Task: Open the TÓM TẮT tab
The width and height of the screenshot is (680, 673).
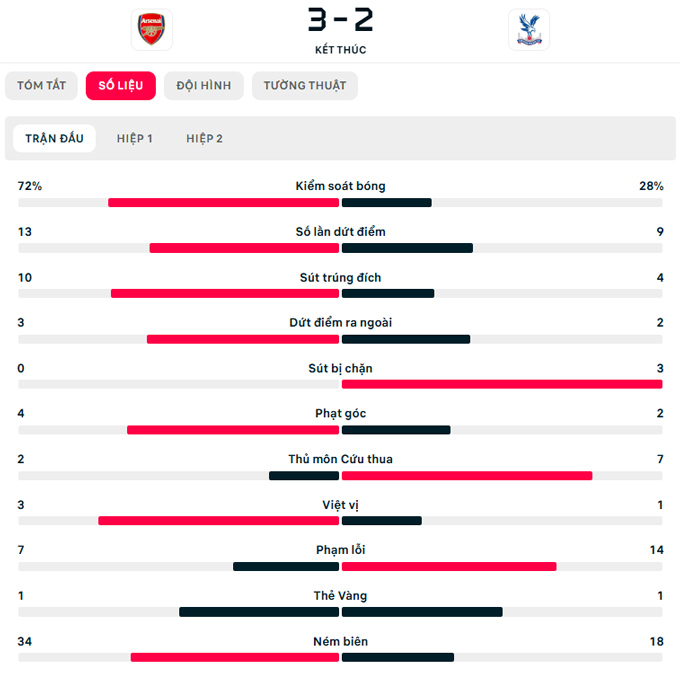Action: point(41,86)
